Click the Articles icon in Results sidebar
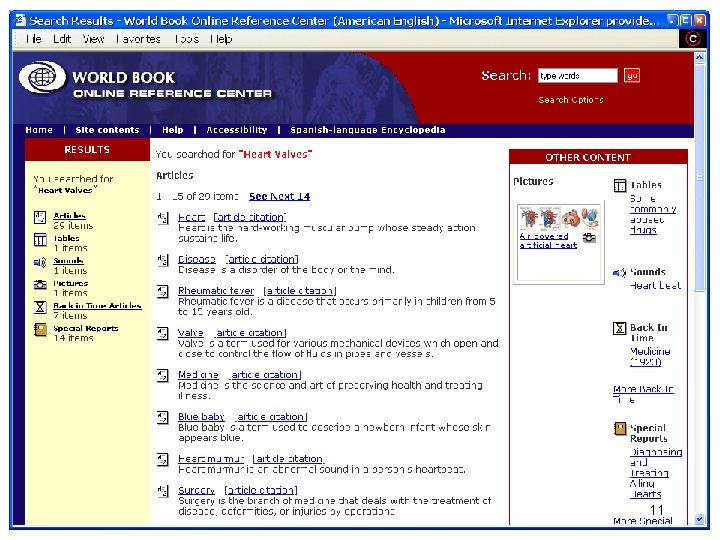The height and width of the screenshot is (540, 720). [x=40, y=217]
